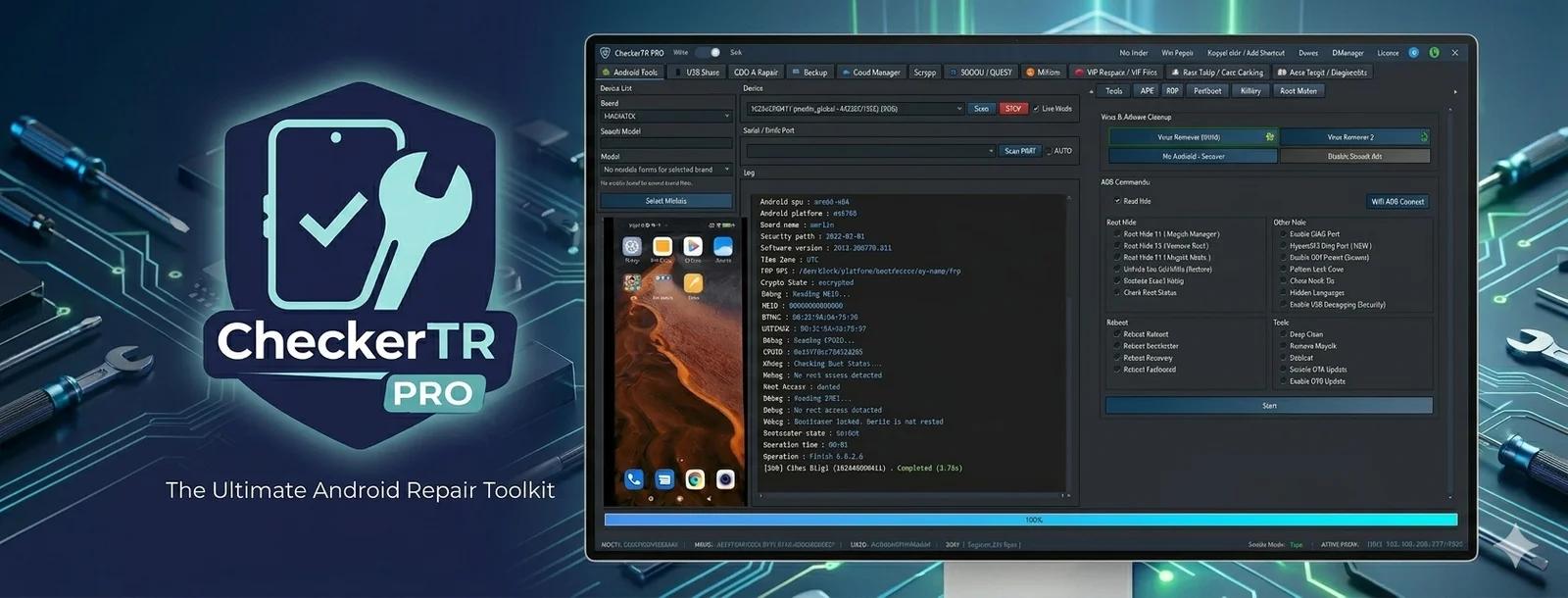Tick the AUTO checkbox beside Scan Port
This screenshot has width=1568, height=598.
pyautogui.click(x=1049, y=151)
